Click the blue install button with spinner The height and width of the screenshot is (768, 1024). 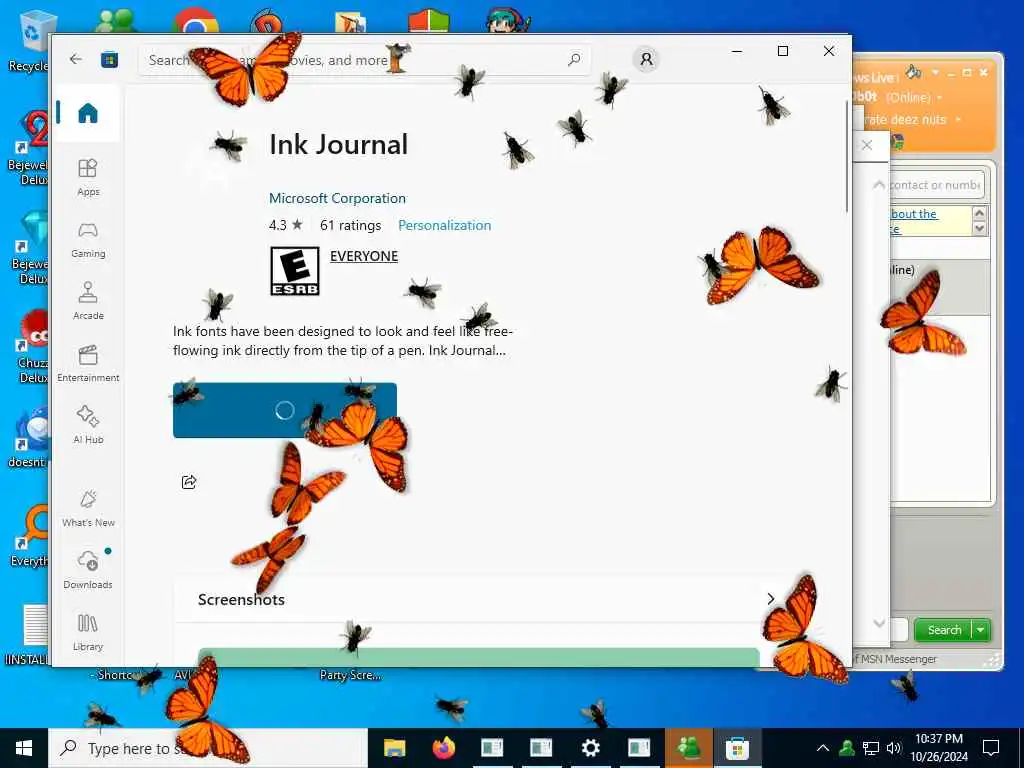(x=285, y=410)
